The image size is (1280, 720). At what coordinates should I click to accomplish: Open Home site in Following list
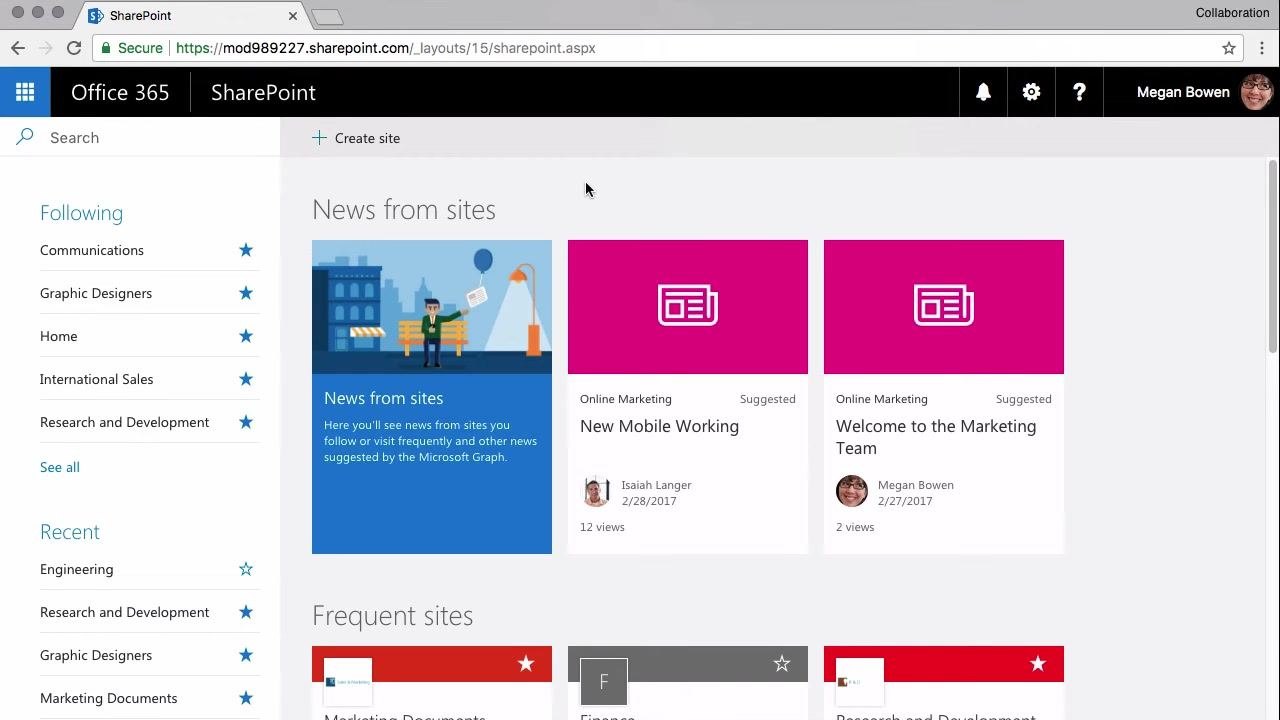coord(59,336)
